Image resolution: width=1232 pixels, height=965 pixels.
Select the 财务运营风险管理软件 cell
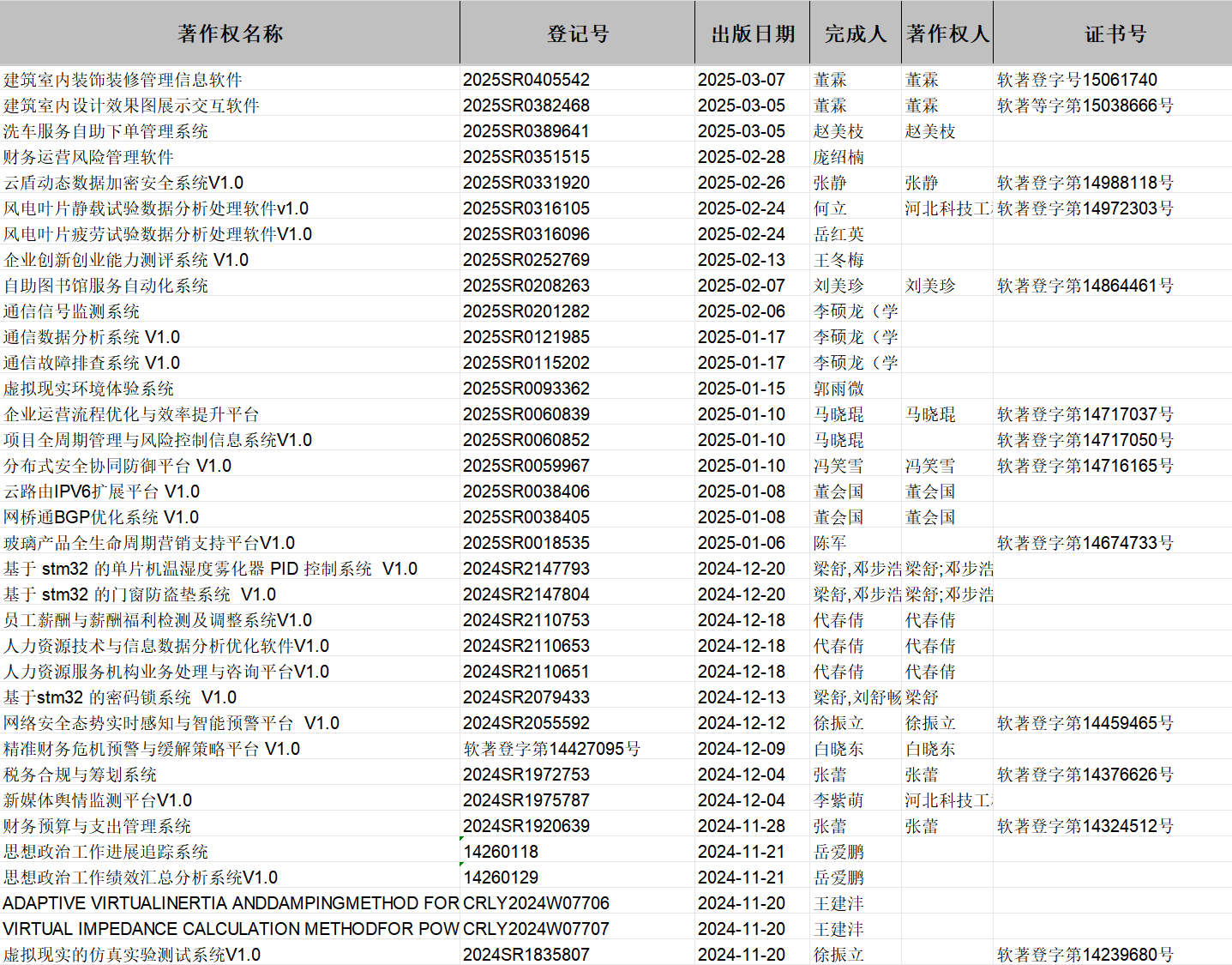[89, 157]
